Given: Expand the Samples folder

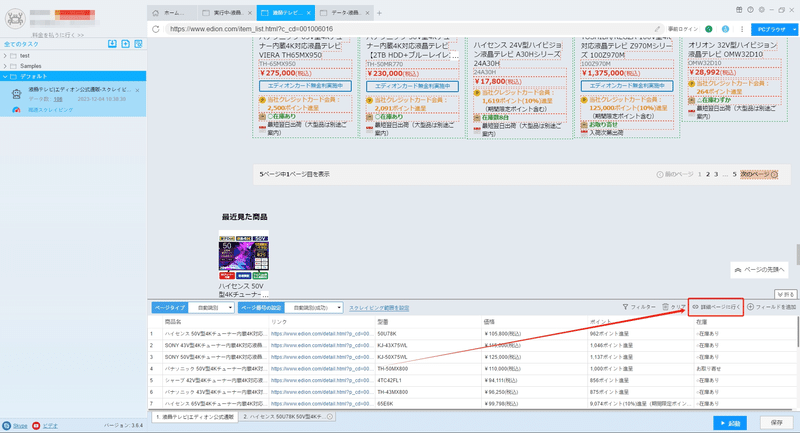Looking at the screenshot, I should point(5,66).
